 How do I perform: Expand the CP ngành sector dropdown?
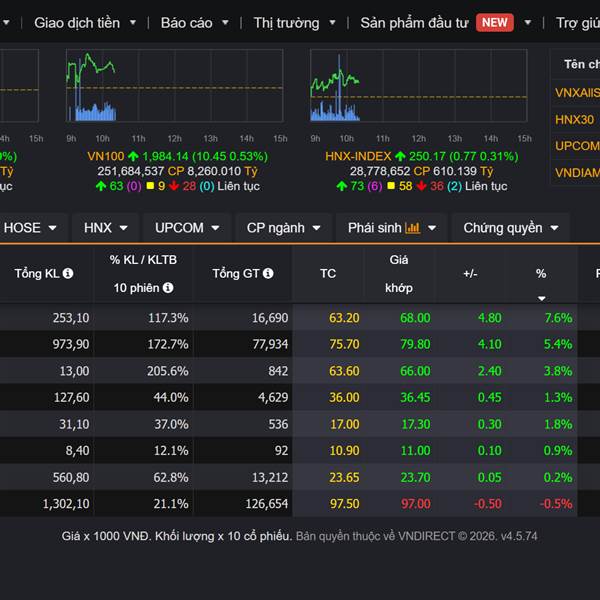283,228
